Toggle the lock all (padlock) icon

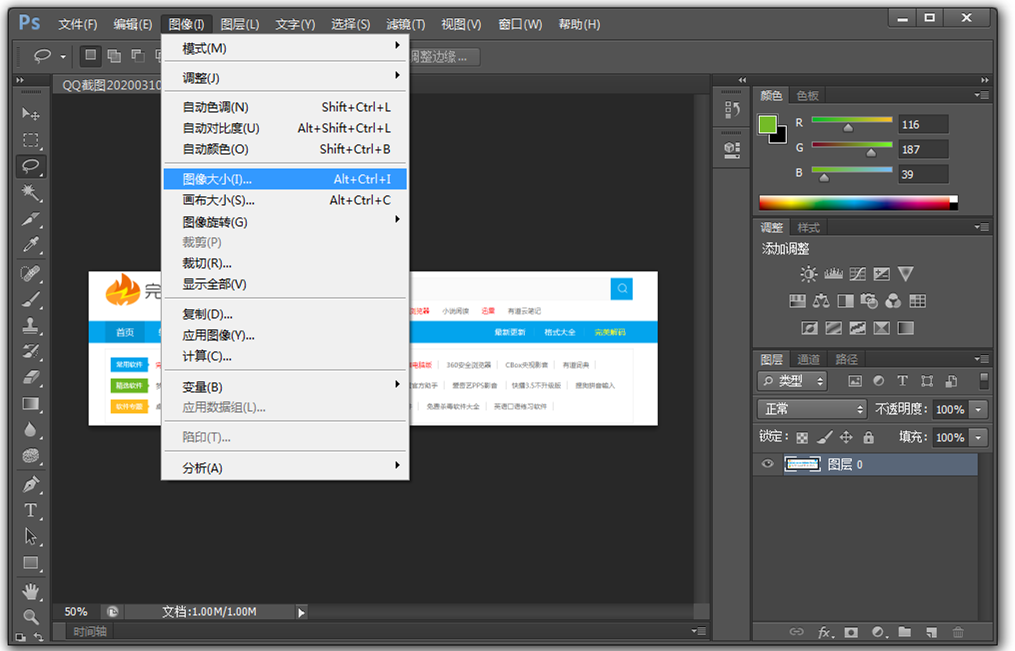(868, 437)
